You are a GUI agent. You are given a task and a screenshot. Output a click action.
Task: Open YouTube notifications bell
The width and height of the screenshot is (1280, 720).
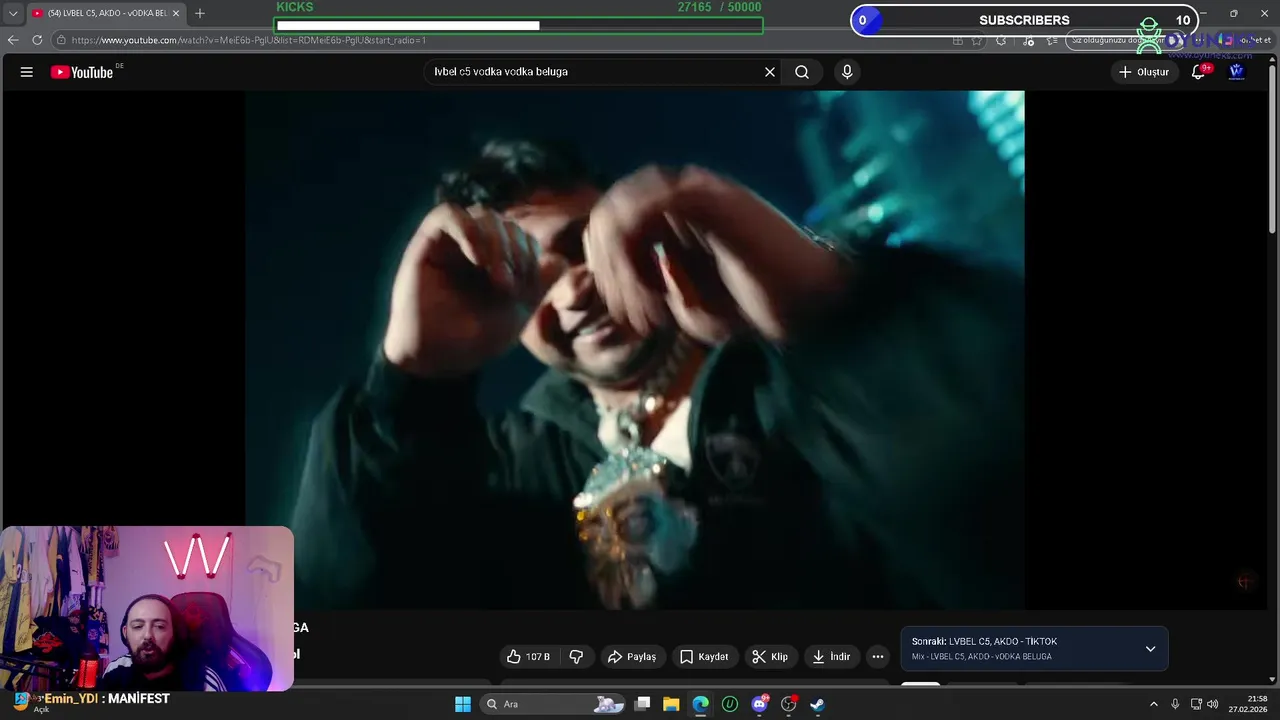[x=1198, y=72]
